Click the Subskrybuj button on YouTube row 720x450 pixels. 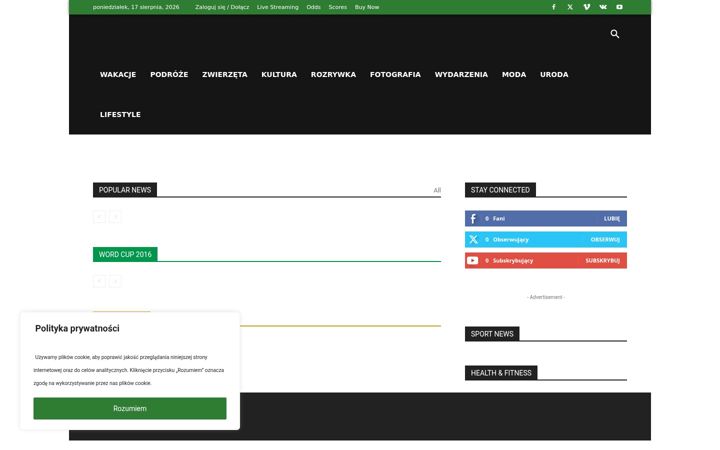pos(602,261)
